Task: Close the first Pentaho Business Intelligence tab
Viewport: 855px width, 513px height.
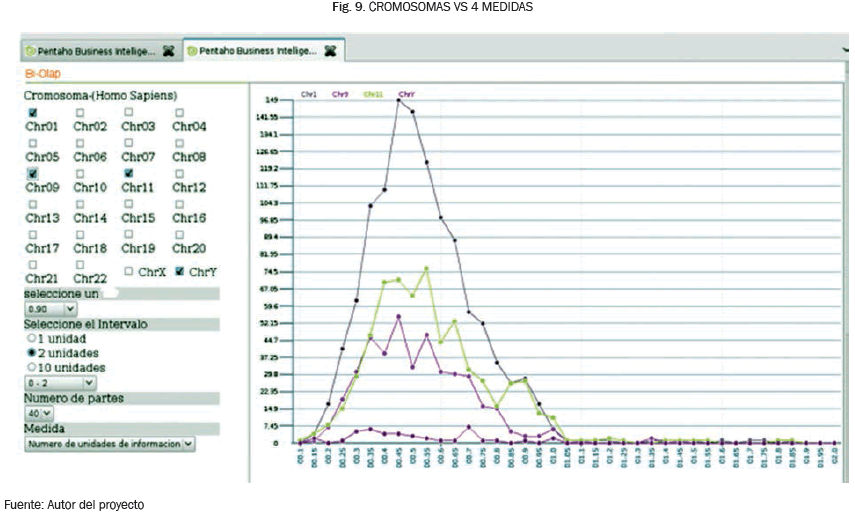Action: point(168,49)
